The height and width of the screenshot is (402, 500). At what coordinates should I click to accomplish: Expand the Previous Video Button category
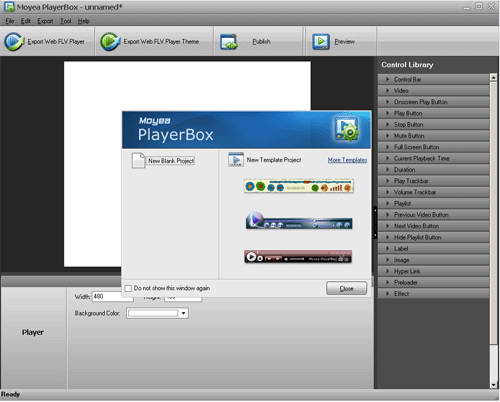(433, 215)
